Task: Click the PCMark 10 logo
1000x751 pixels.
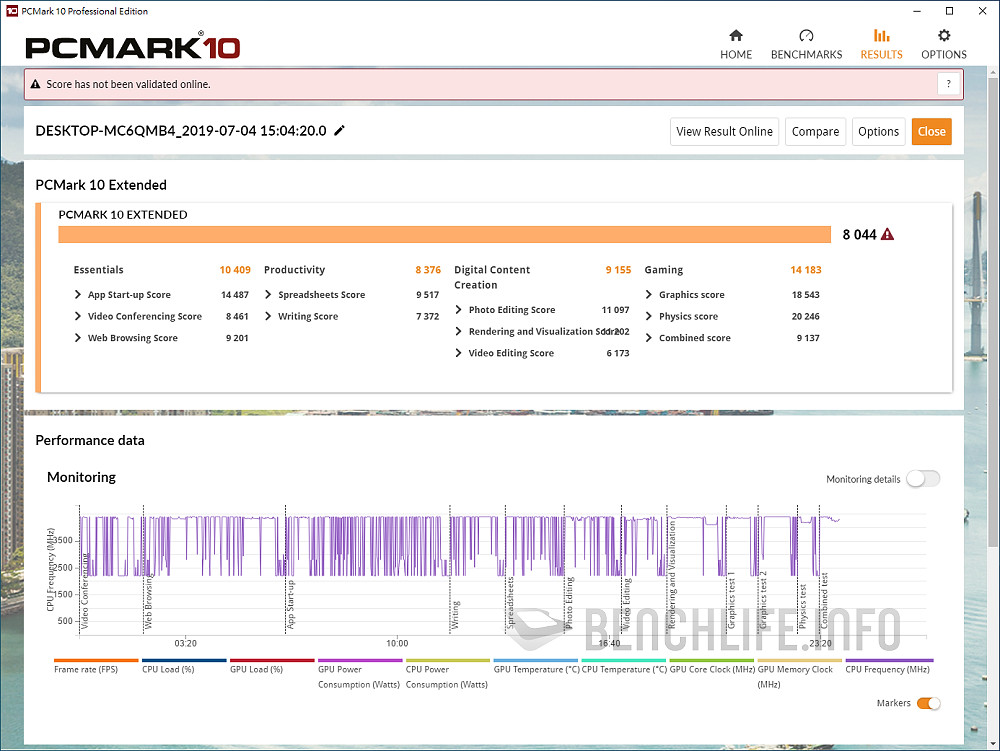Action: point(132,46)
